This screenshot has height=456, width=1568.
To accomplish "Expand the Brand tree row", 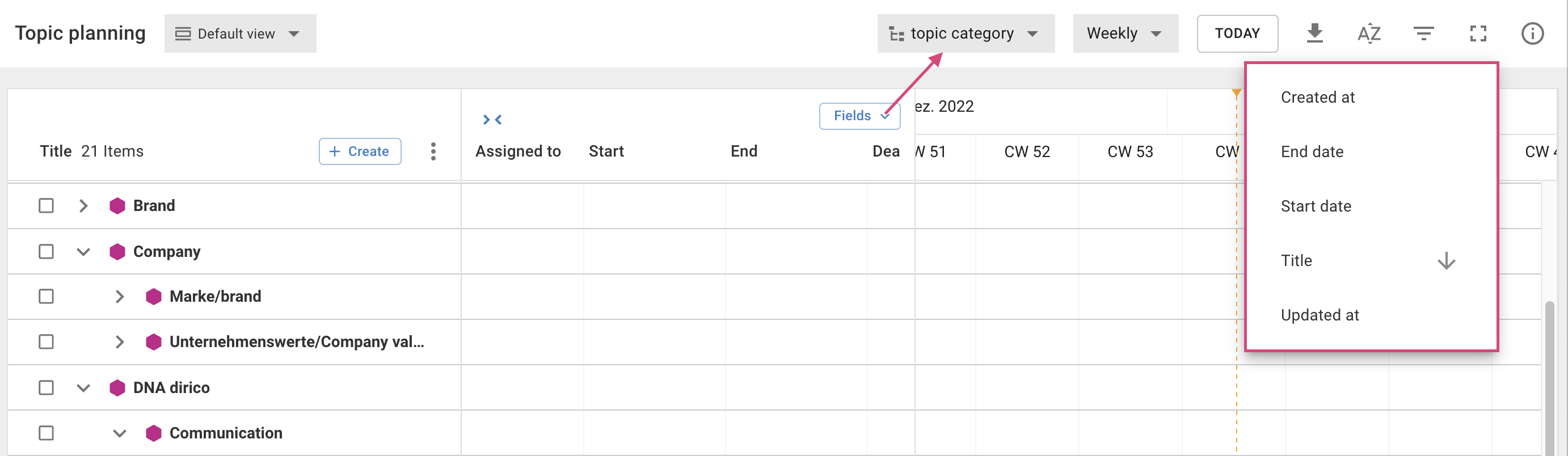I will click(83, 206).
